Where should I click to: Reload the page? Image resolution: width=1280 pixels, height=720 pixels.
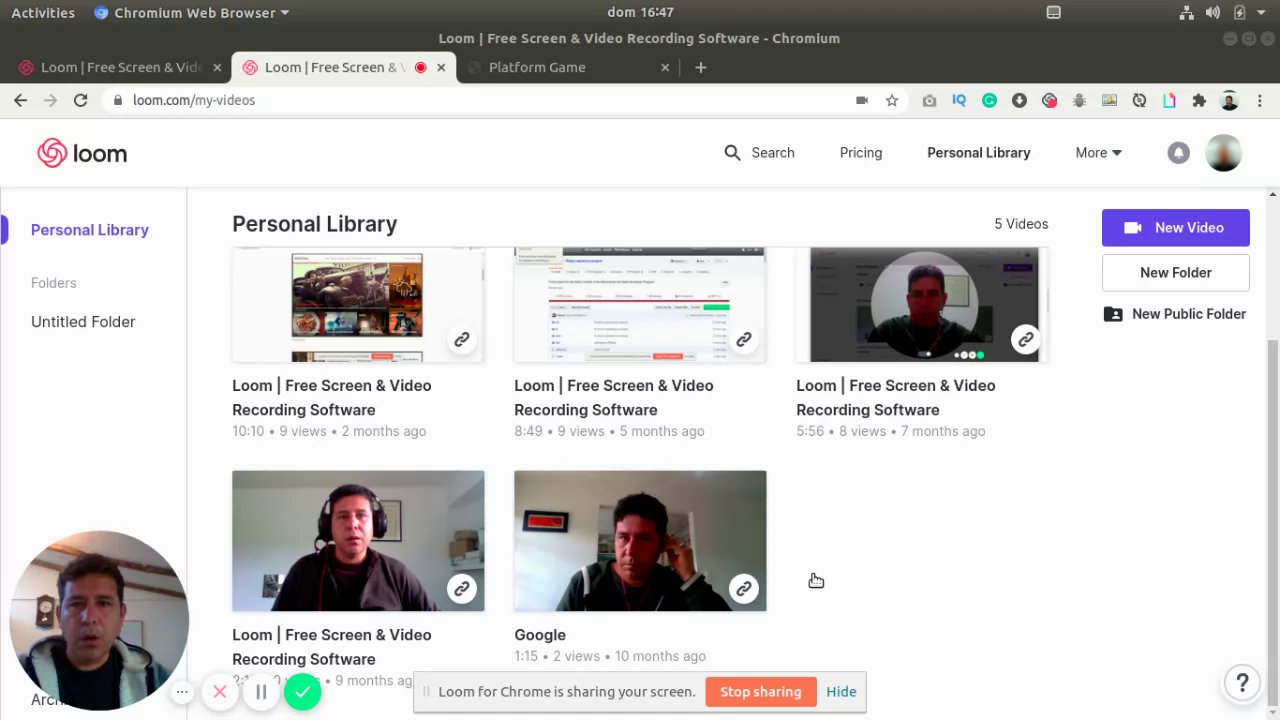[x=81, y=100]
